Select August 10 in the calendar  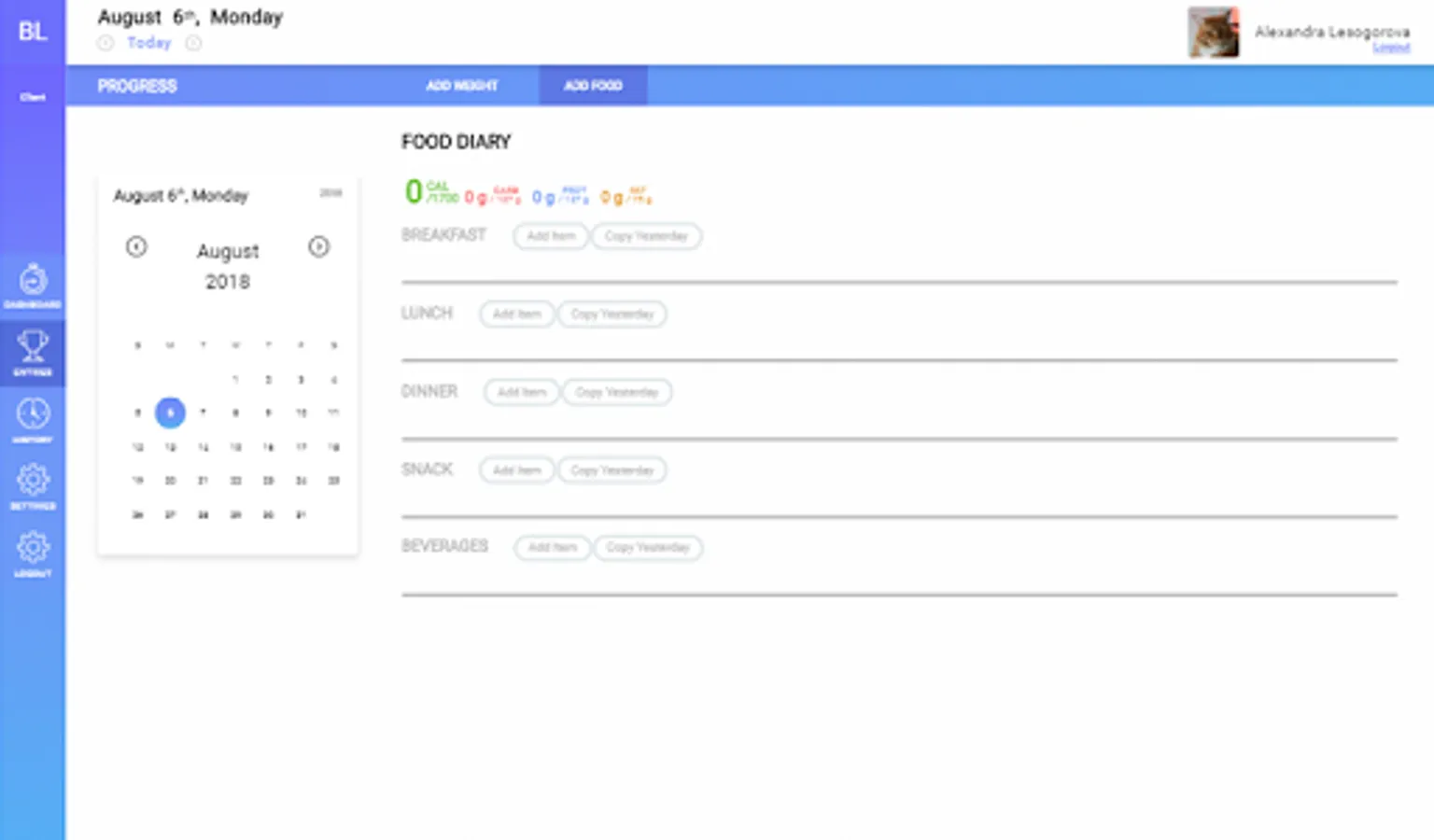tap(301, 413)
